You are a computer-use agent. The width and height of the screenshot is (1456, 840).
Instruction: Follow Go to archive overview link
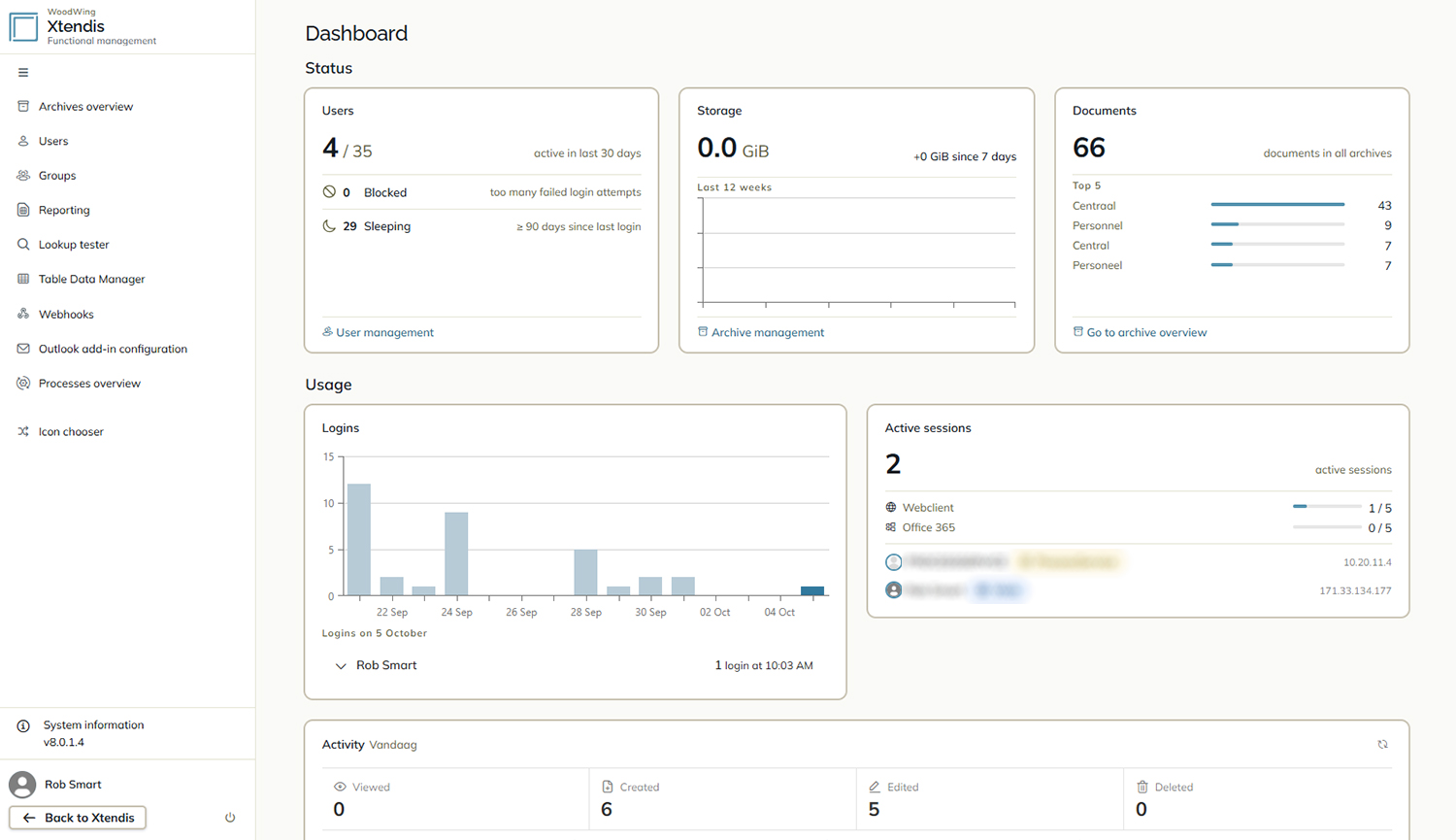point(1140,332)
